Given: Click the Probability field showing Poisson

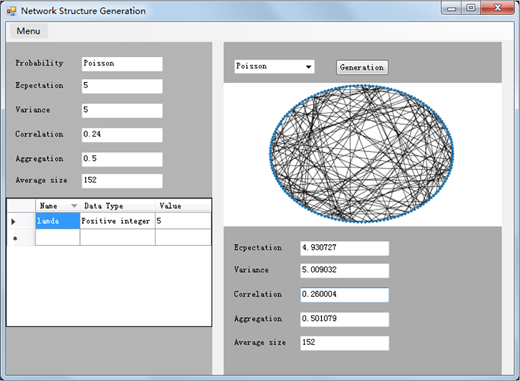Looking at the screenshot, I should click(x=122, y=64).
